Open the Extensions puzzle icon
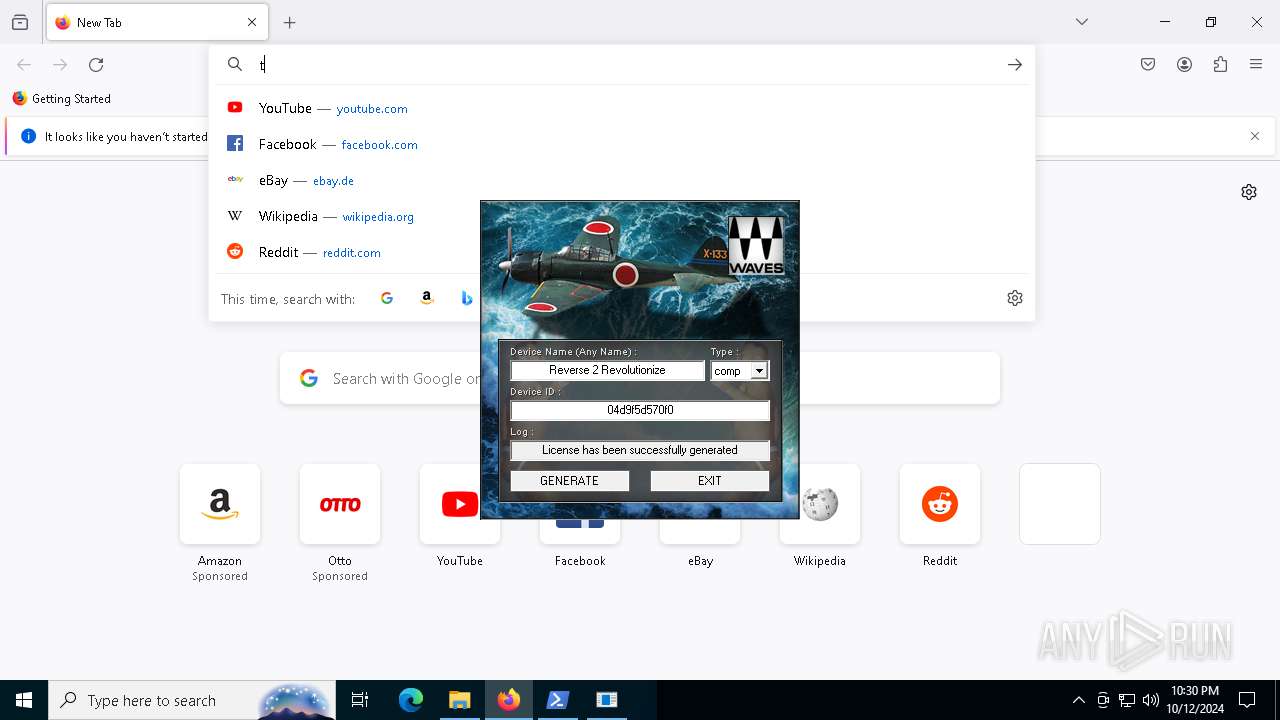The height and width of the screenshot is (720, 1280). coord(1220,65)
